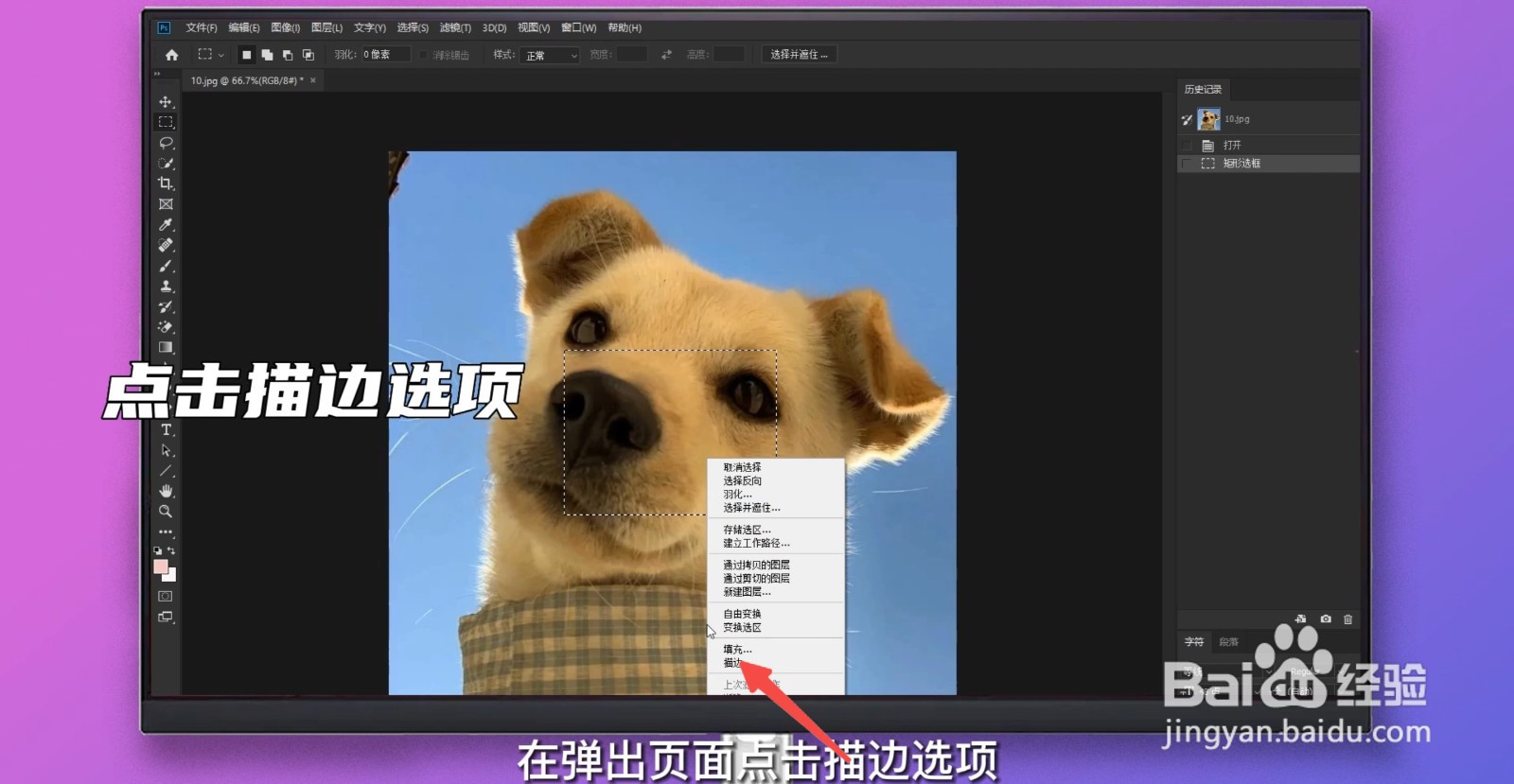Switch to the 10.jpg document tab

tap(247, 80)
